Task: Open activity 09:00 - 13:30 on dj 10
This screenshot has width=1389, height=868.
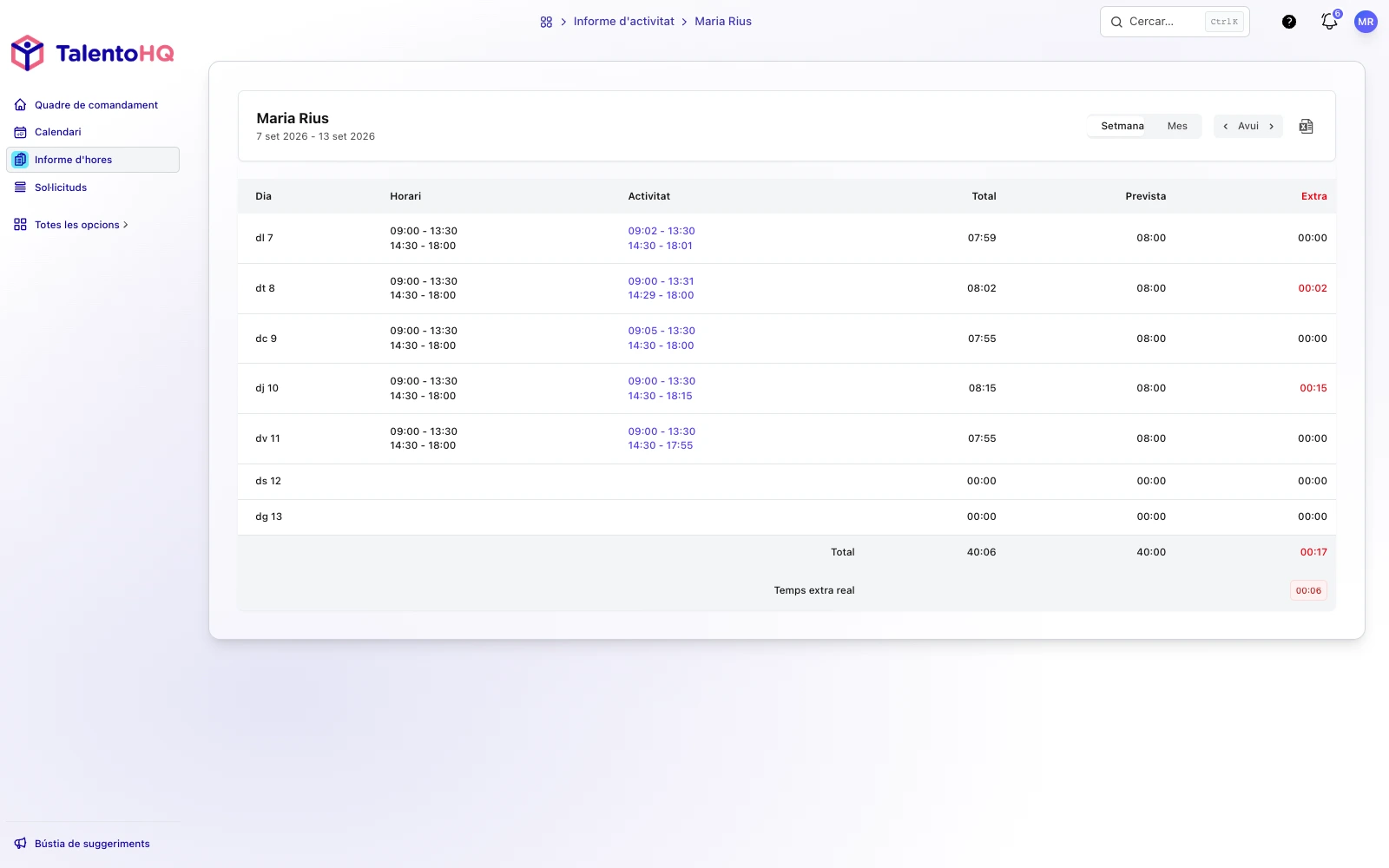Action: (662, 381)
